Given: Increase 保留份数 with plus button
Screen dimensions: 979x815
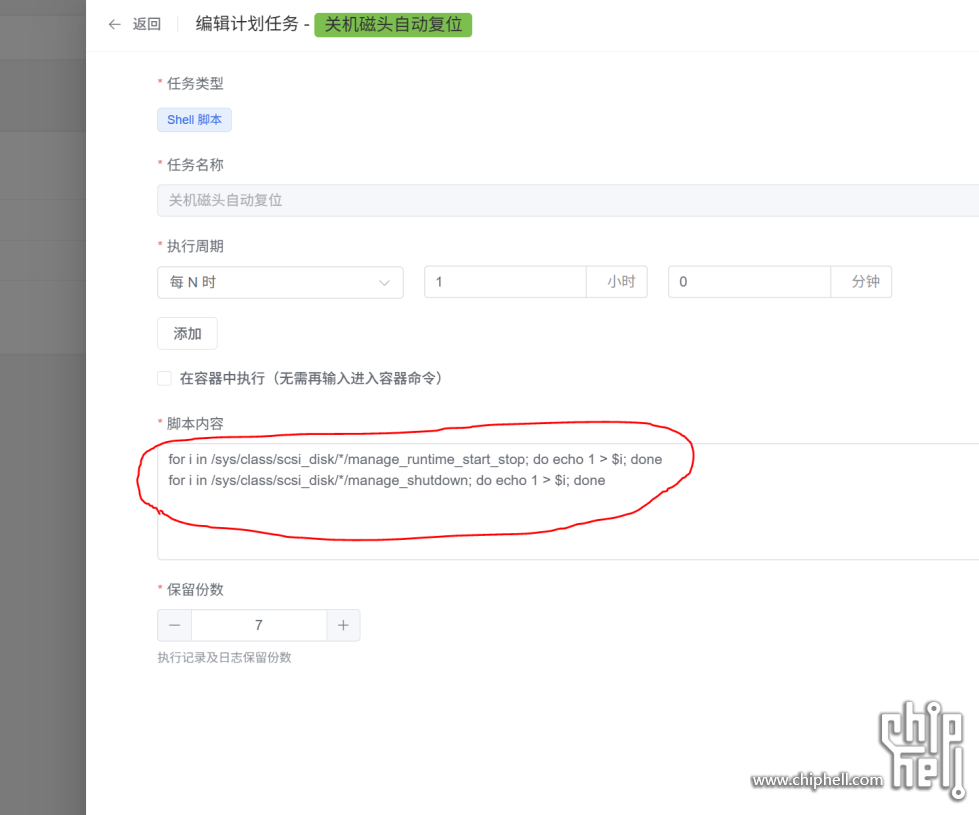Looking at the screenshot, I should tap(343, 625).
